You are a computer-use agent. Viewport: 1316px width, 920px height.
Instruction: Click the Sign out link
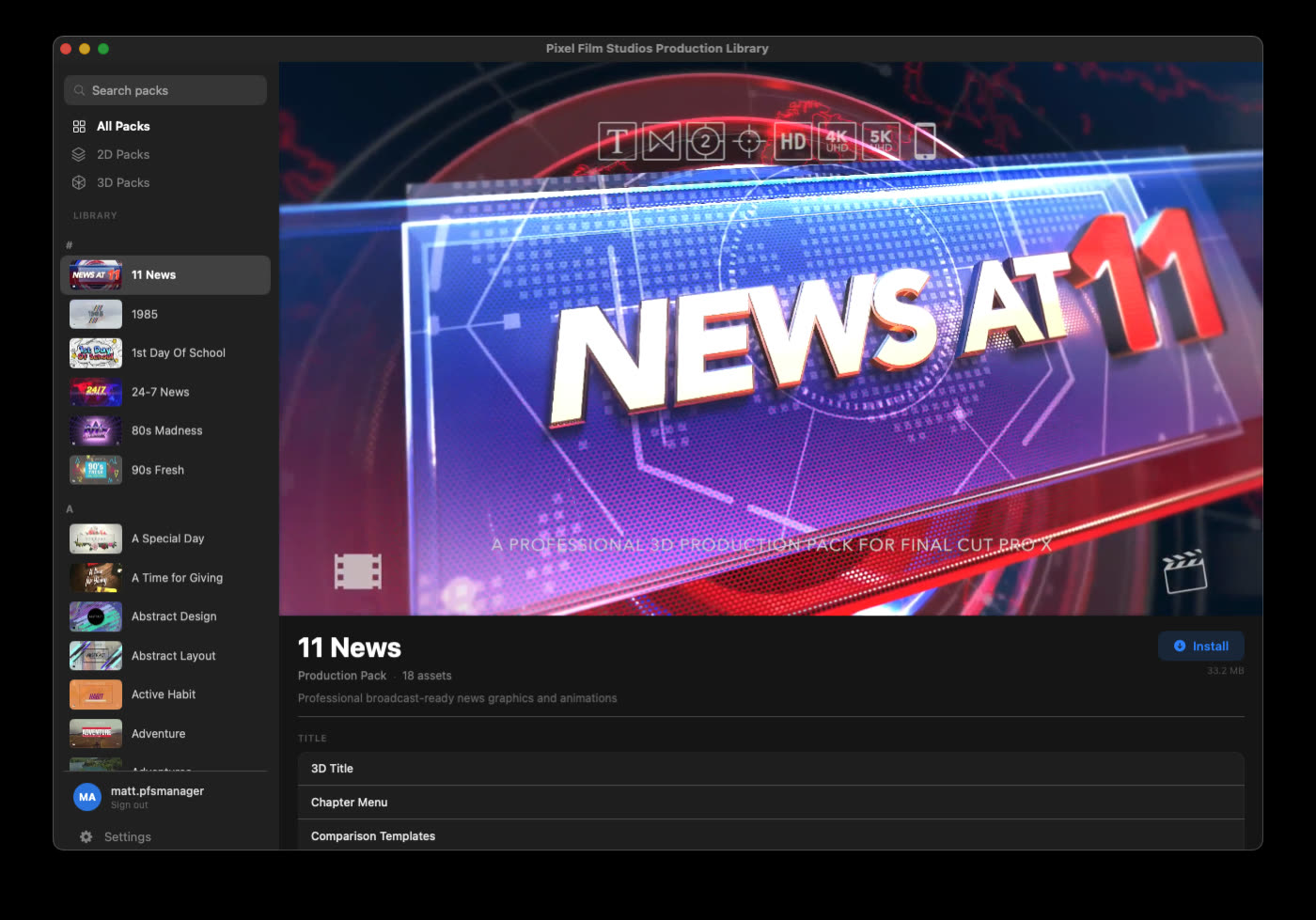[x=130, y=805]
